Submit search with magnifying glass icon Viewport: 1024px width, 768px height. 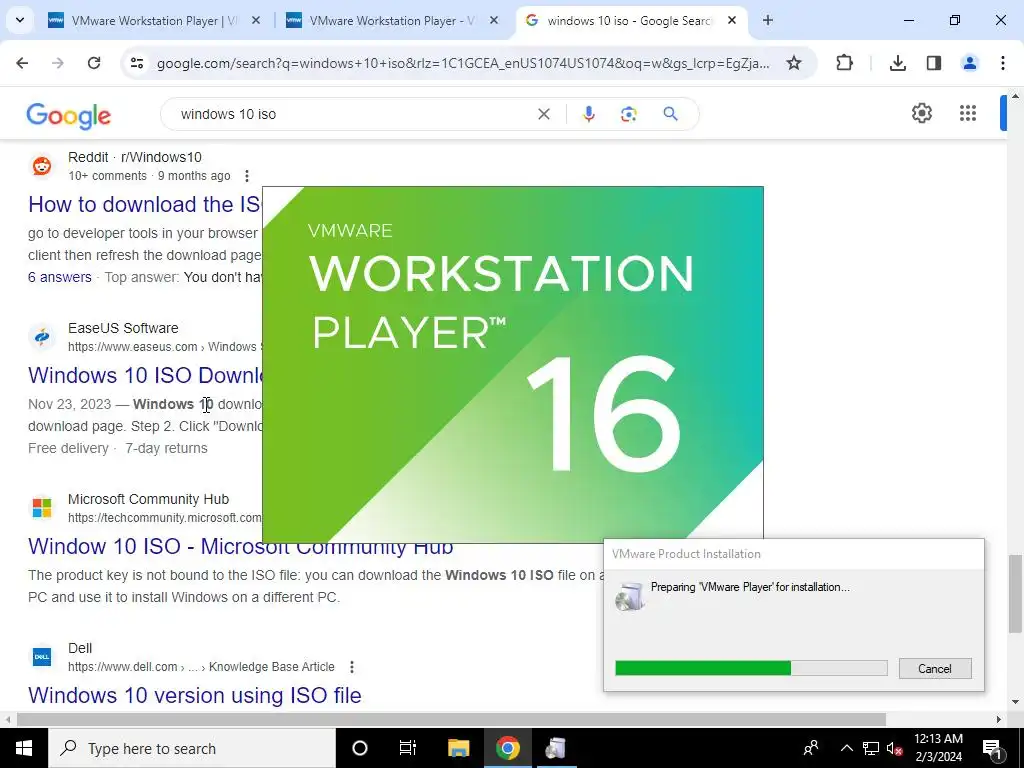(670, 114)
